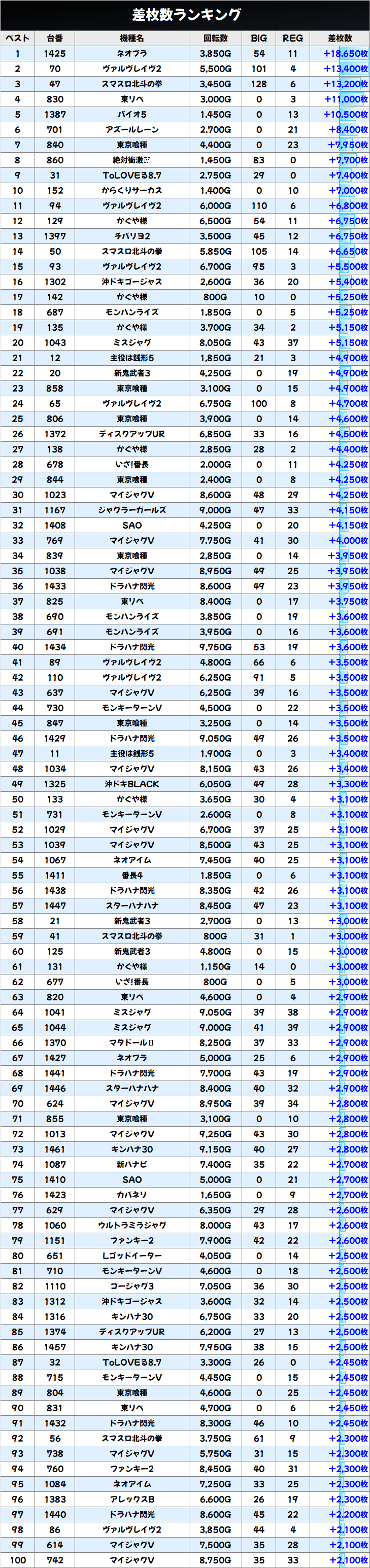The width and height of the screenshot is (370, 1568).
Task: Select machine number 1425 in rank 1 row
Action: [x=55, y=54]
